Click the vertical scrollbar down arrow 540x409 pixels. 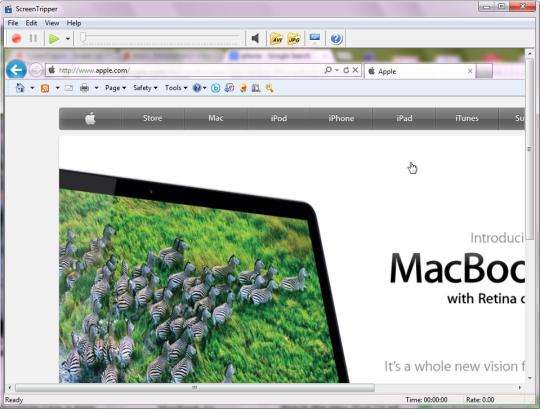point(530,378)
